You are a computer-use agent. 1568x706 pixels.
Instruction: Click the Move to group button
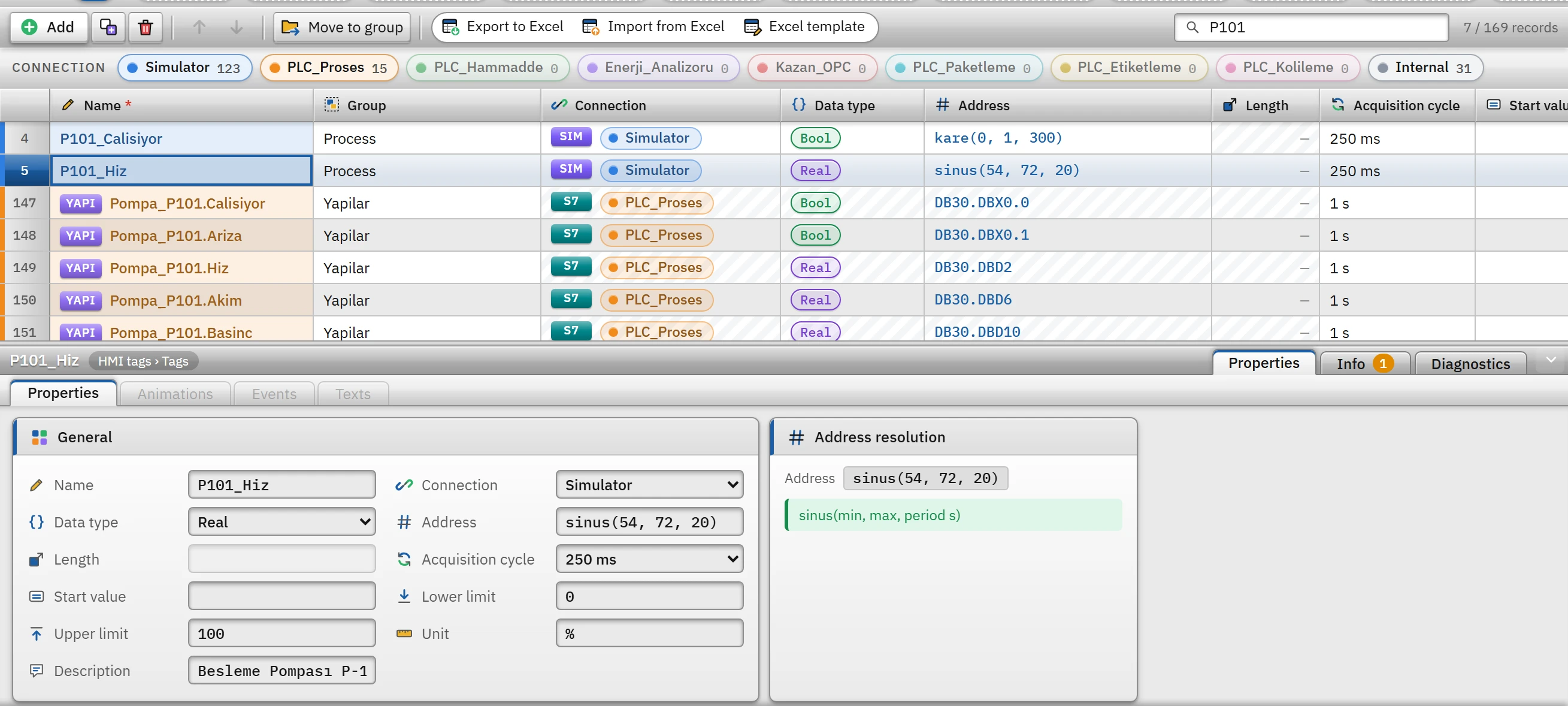342,28
